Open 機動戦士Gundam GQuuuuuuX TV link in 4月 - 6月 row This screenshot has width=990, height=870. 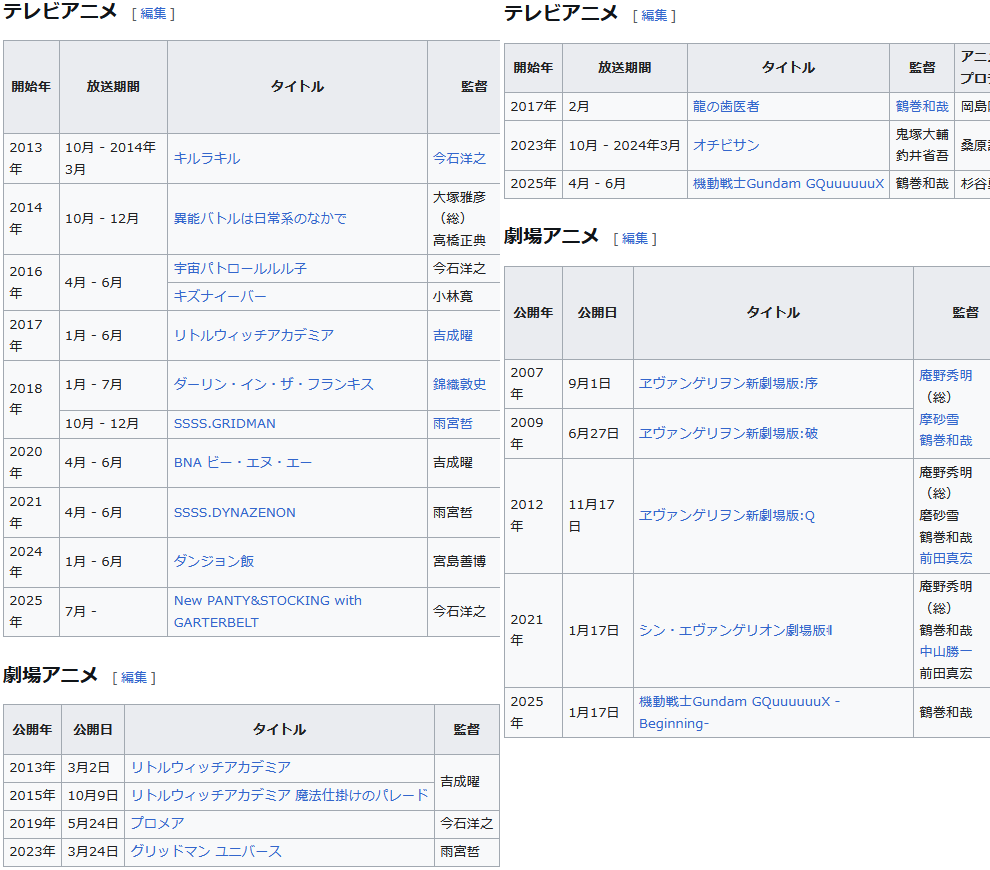[x=789, y=184]
